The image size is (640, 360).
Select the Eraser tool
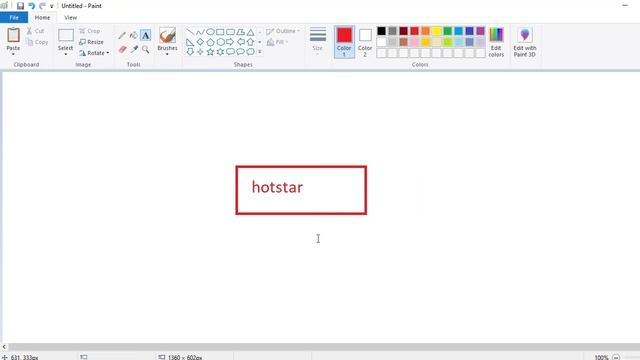(122, 49)
